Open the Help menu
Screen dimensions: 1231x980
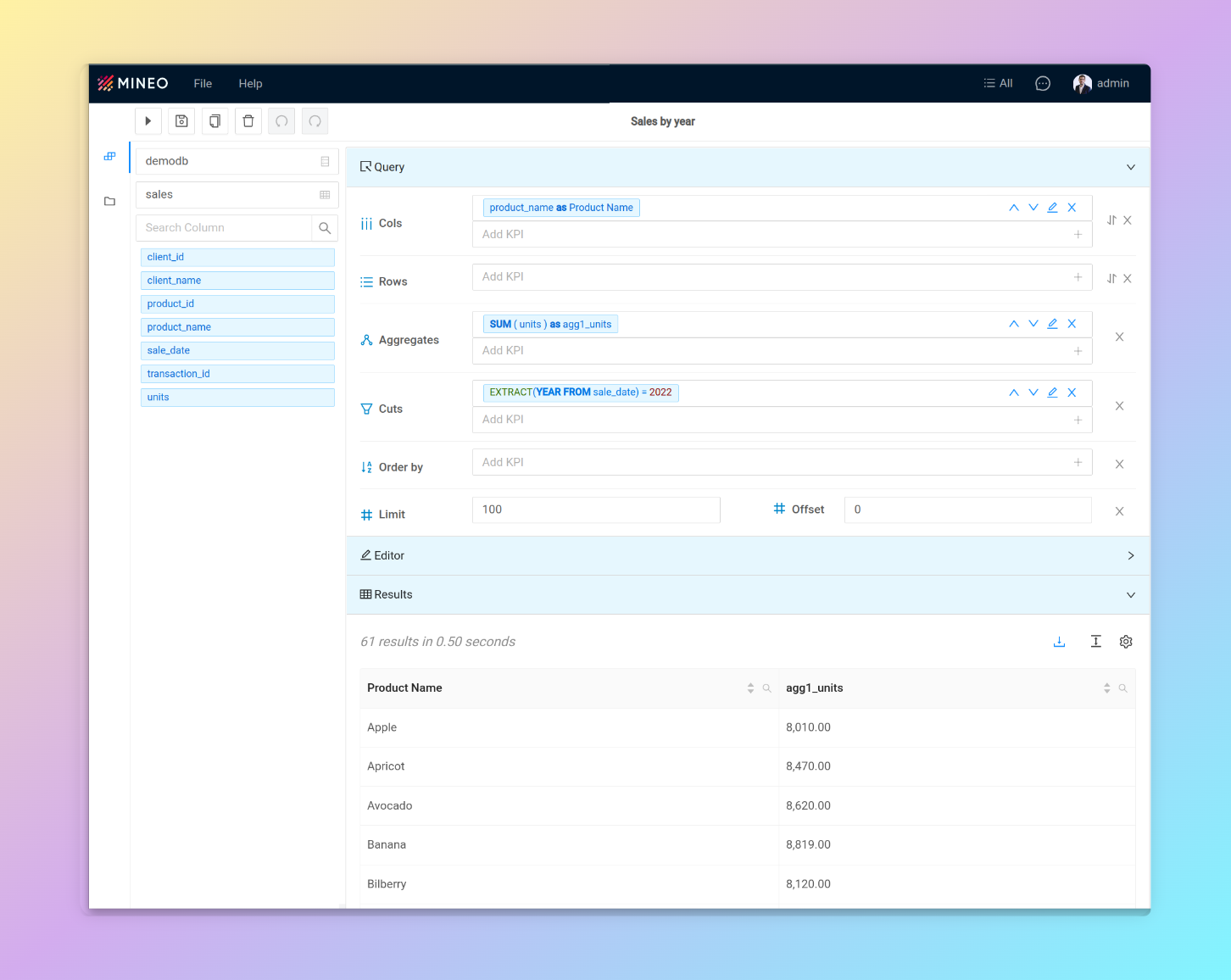click(250, 83)
